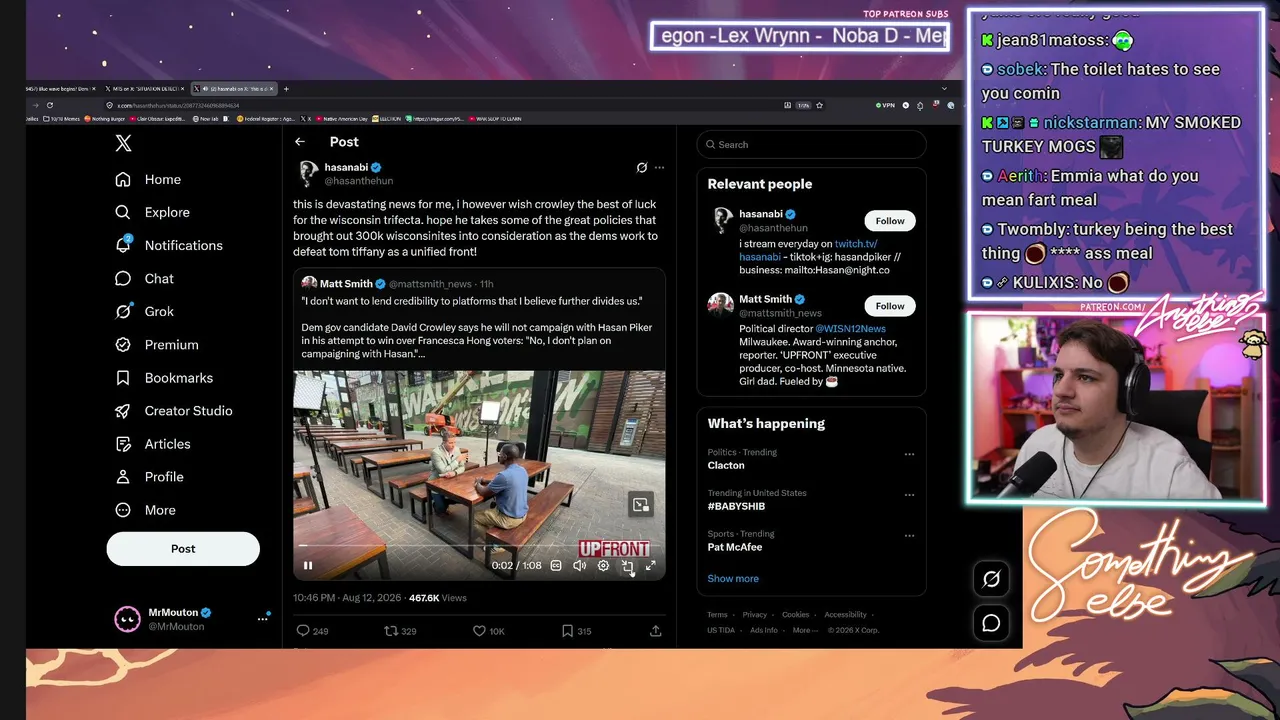Screen dimensions: 1280x720
Task: Open Notifications in the sidebar
Action: coord(168,245)
